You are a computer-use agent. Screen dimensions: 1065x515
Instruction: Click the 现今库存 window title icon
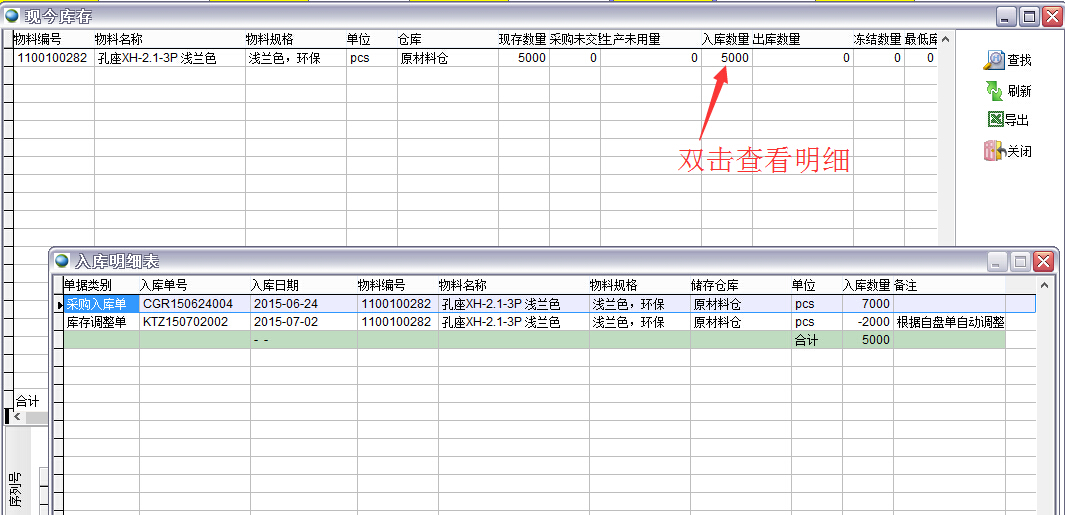[x=11, y=15]
